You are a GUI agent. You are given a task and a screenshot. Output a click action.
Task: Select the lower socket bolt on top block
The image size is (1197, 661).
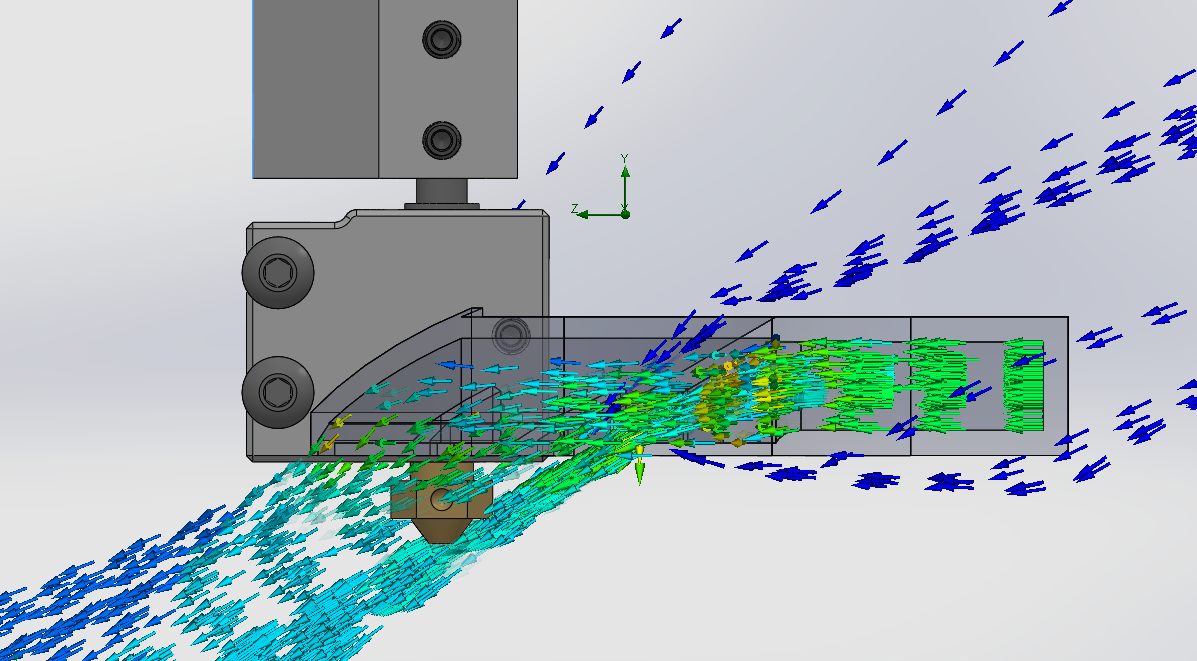(442, 140)
